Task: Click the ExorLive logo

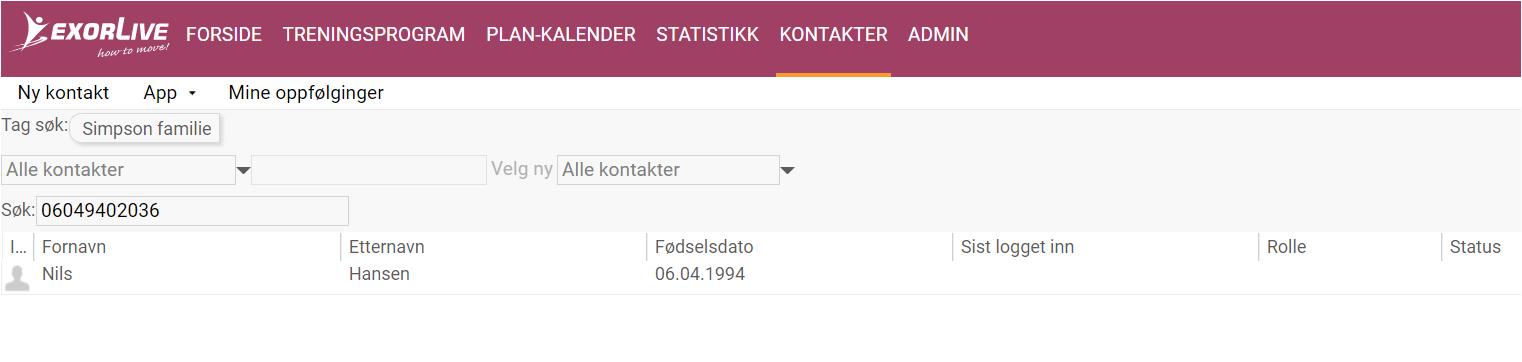Action: 90,35
